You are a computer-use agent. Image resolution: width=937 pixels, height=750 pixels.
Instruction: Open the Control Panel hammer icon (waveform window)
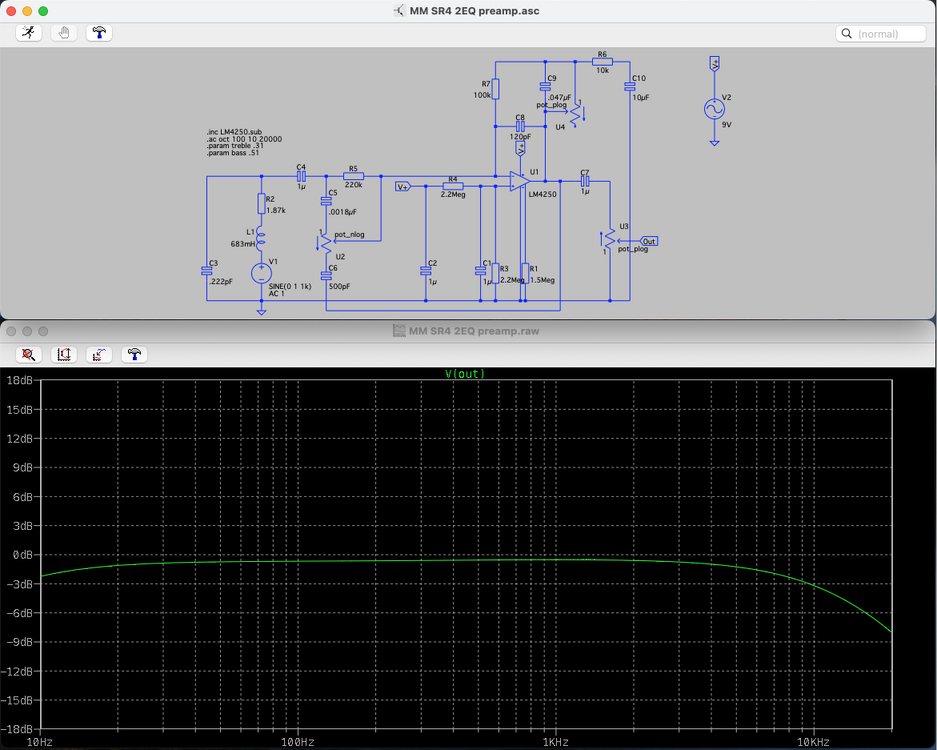[133, 354]
